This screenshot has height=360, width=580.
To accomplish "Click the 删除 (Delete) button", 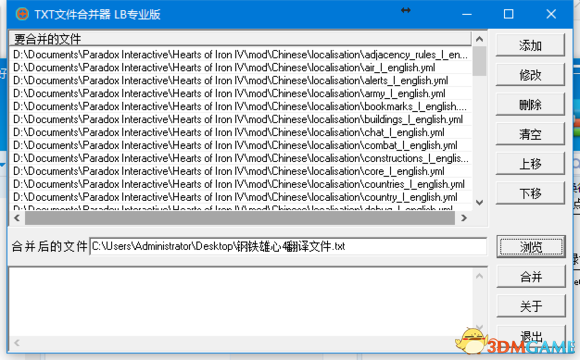I will tap(530, 104).
